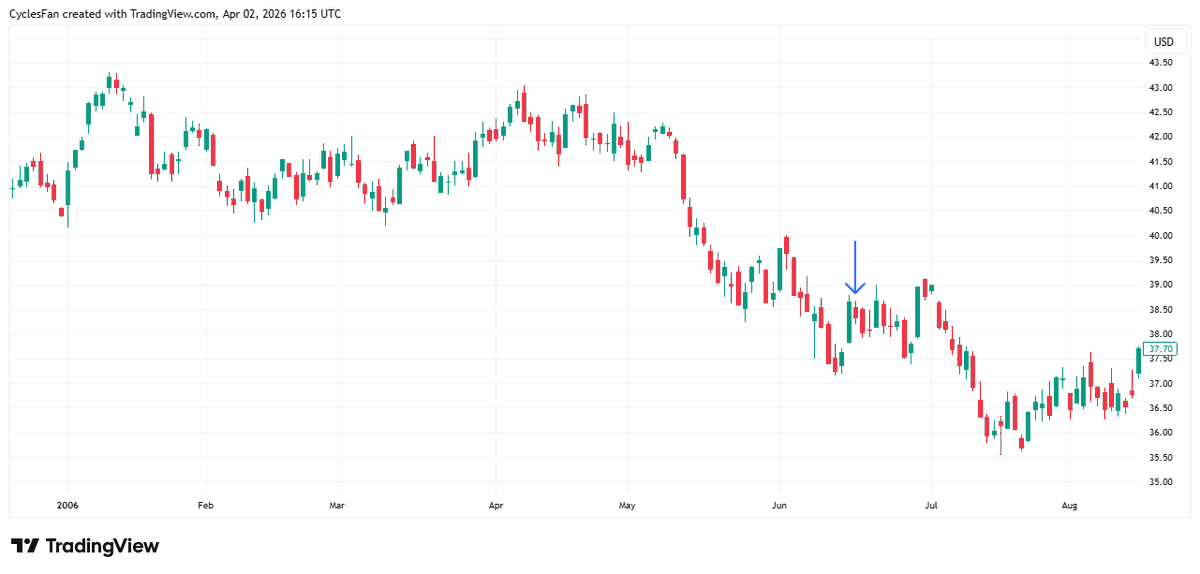Image resolution: width=1200 pixels, height=574 pixels.
Task: Click the price axis label 43.50
Action: point(1161,63)
